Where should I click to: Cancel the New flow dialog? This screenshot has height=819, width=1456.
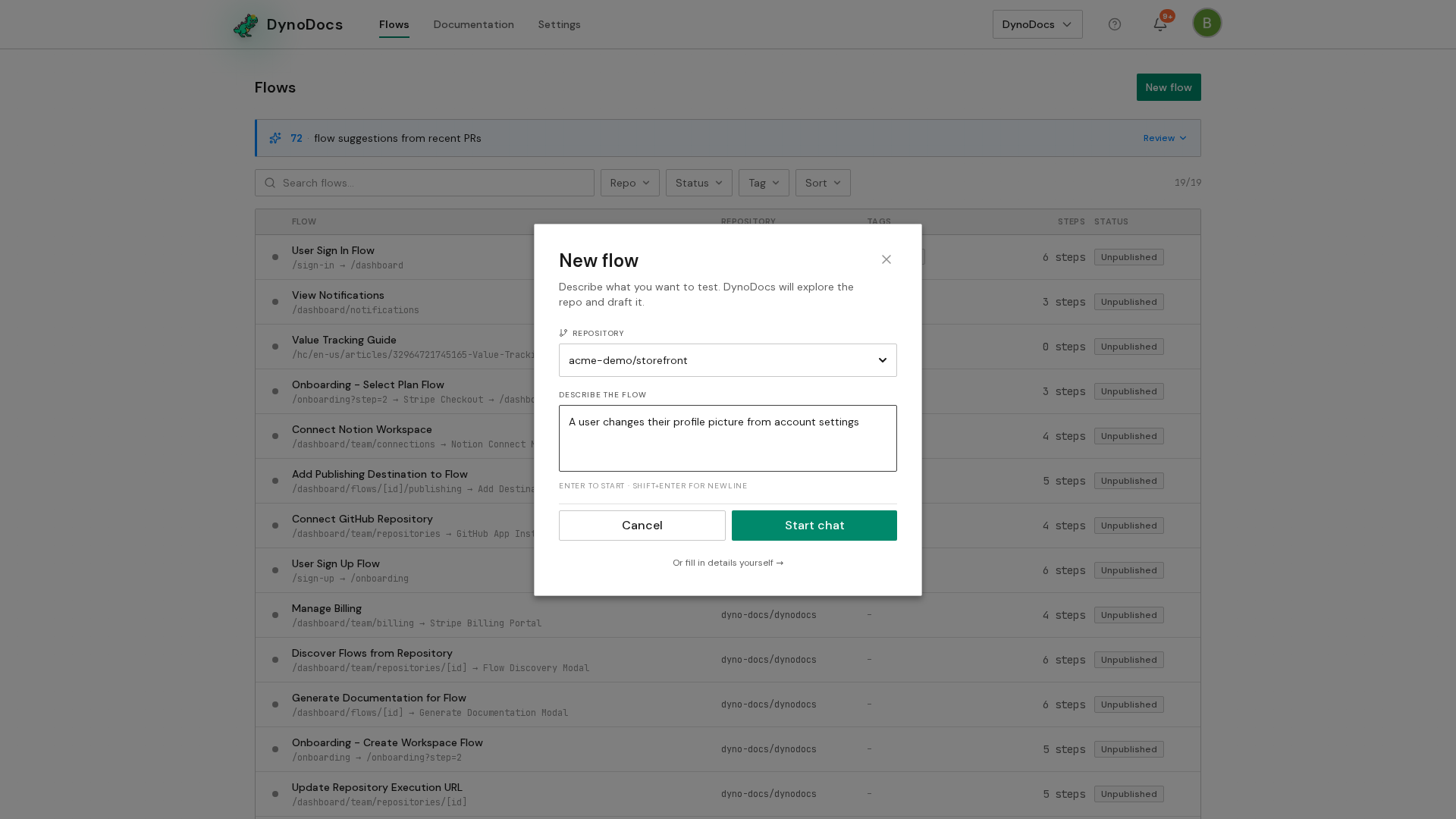pyautogui.click(x=642, y=526)
